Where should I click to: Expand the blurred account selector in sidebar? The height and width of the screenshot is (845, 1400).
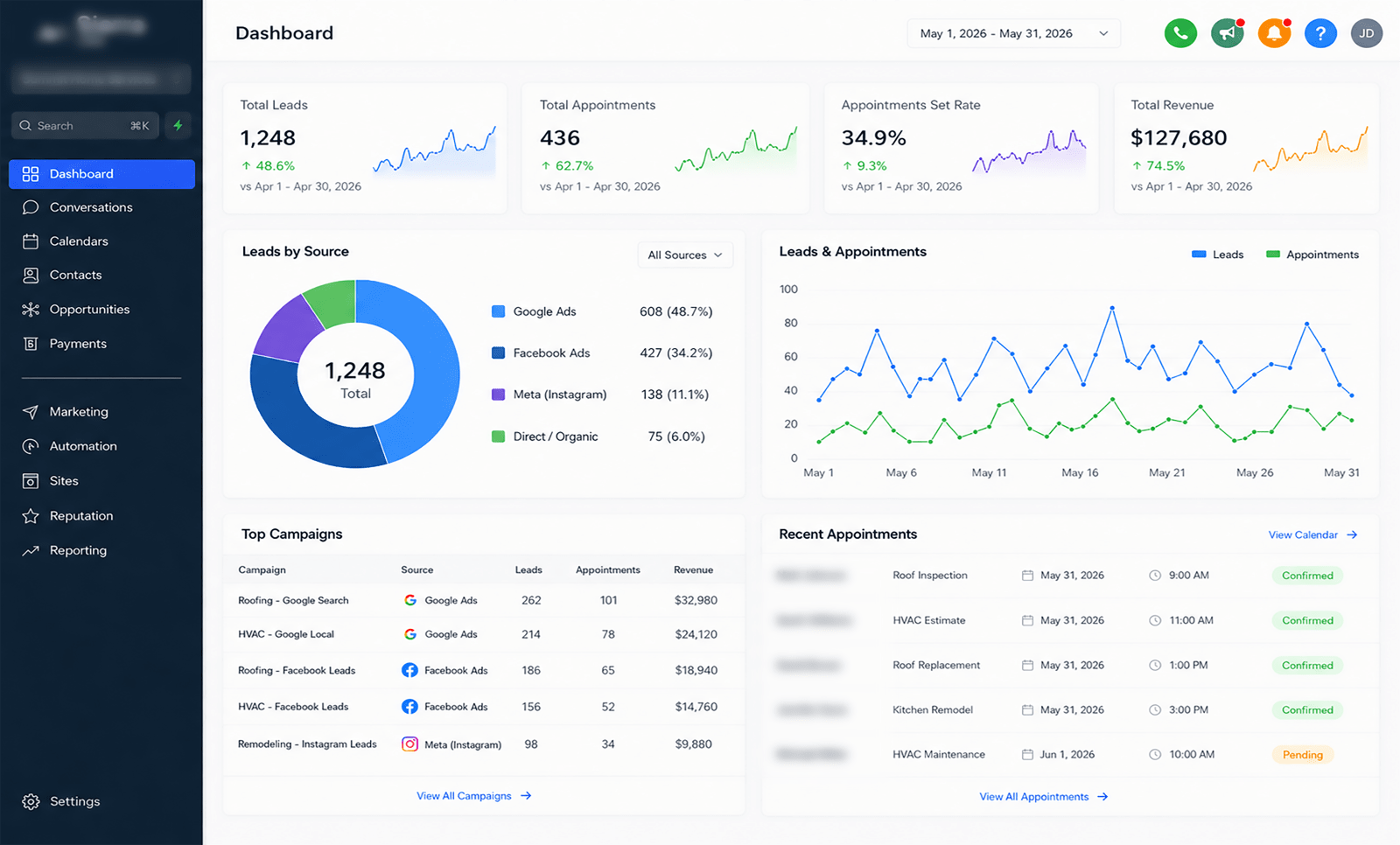pyautogui.click(x=101, y=79)
